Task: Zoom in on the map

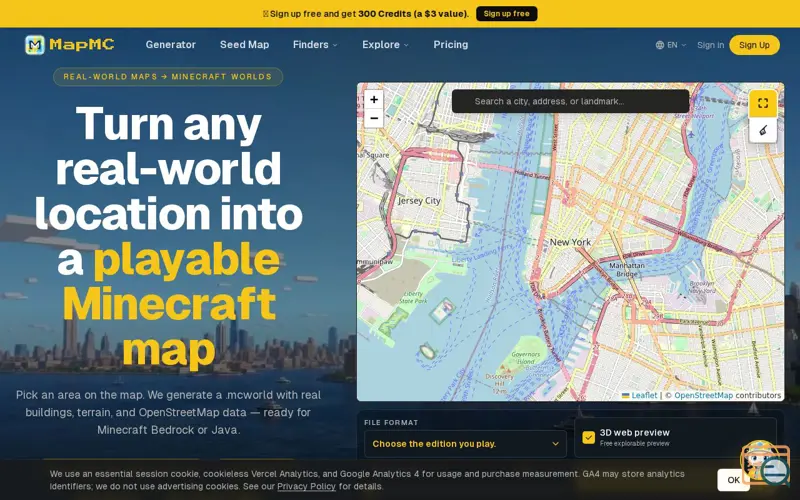Action: click(x=373, y=99)
